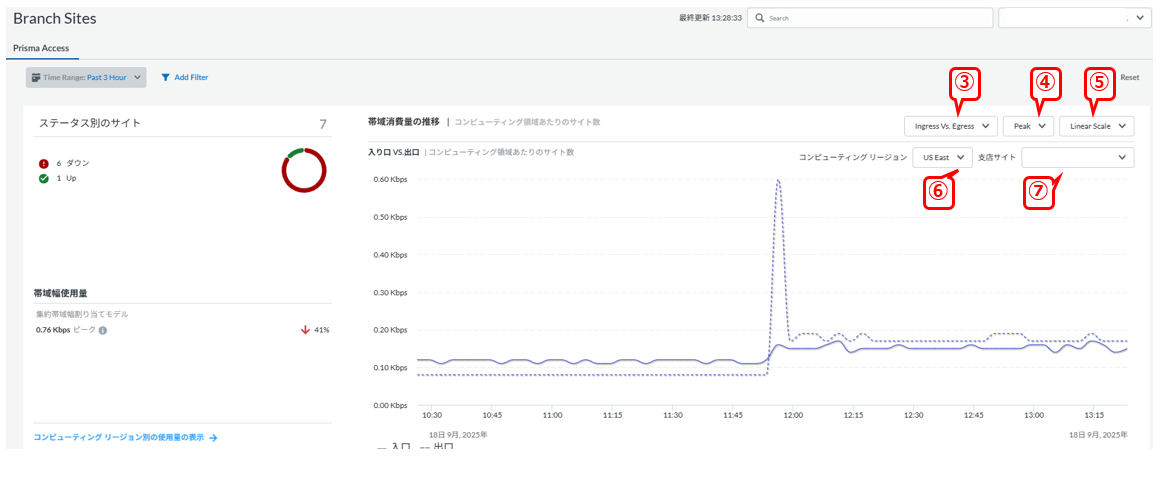
Task: Click the egress peak spike on chart
Action: (x=778, y=180)
